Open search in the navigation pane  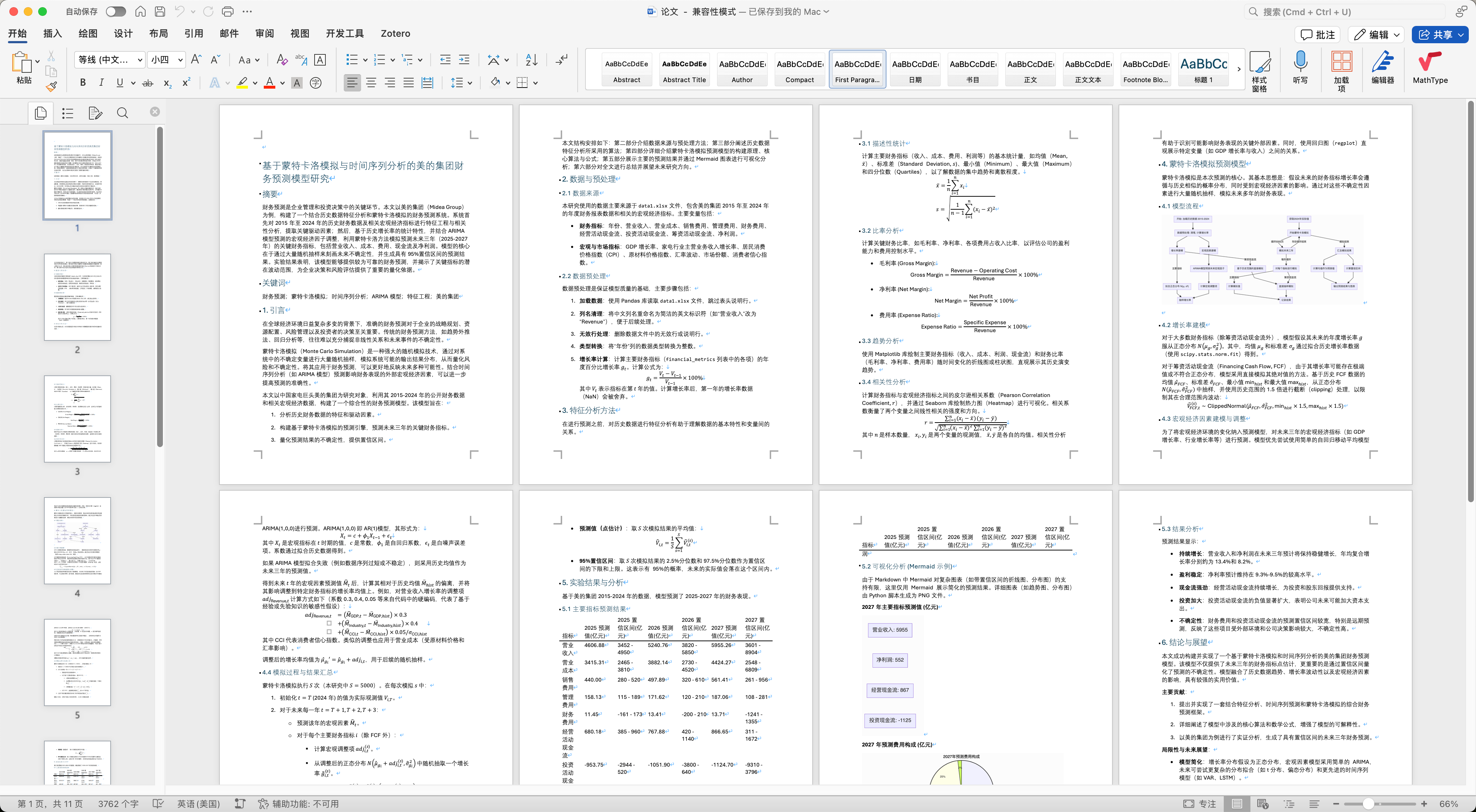(122, 113)
